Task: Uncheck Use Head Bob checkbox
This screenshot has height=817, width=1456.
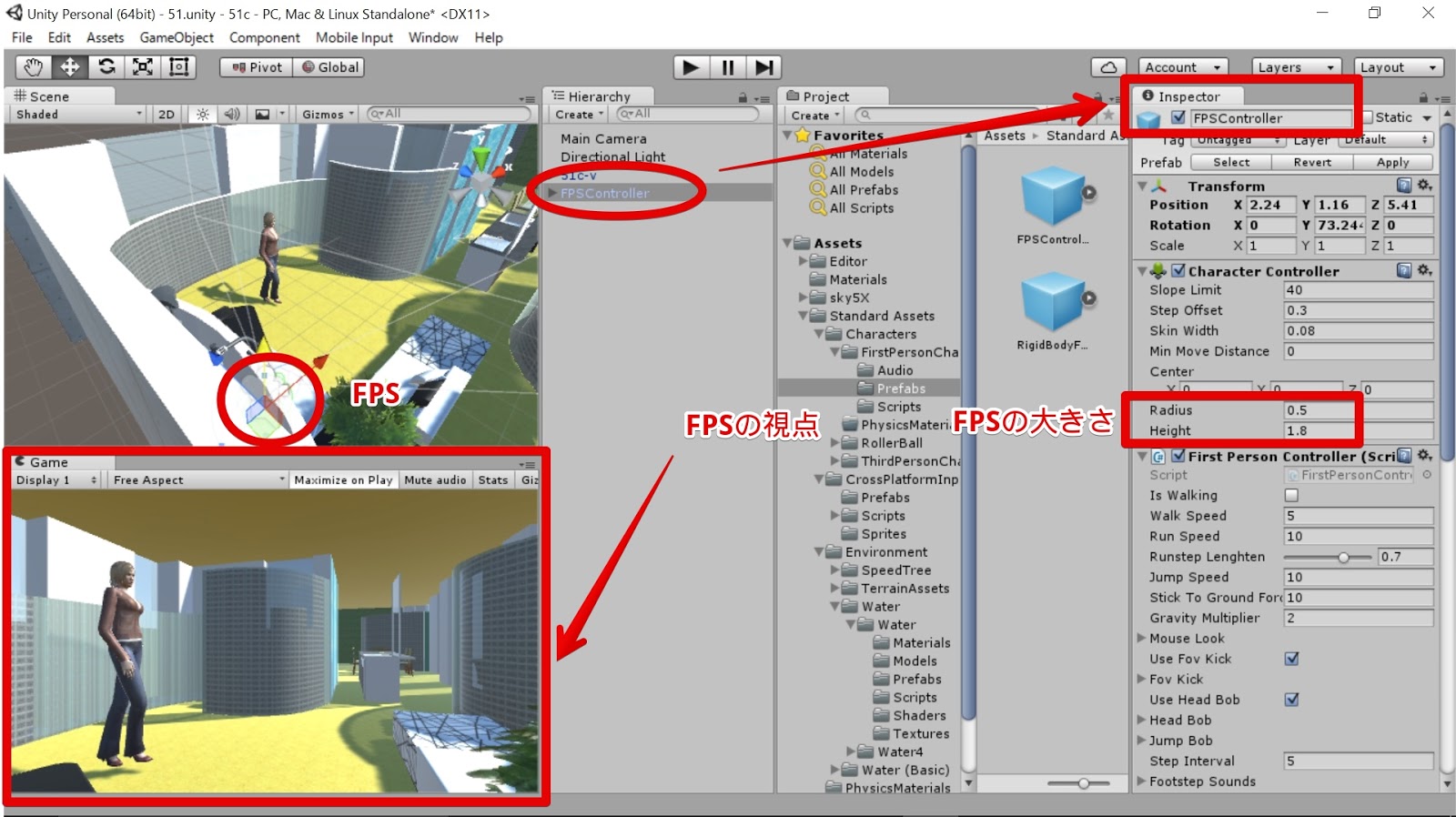Action: coord(1291,700)
